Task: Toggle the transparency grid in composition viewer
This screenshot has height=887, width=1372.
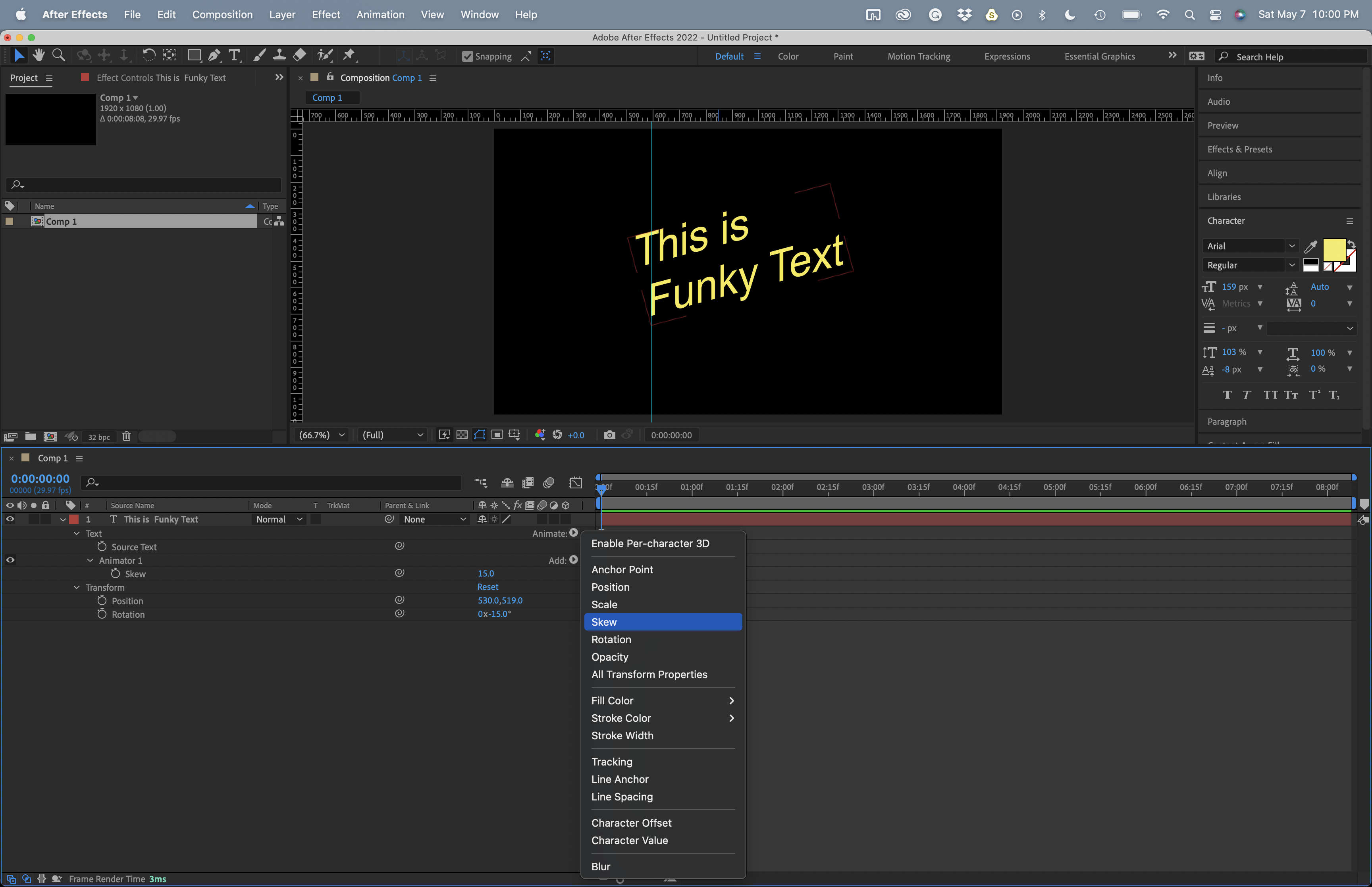Action: pos(462,435)
